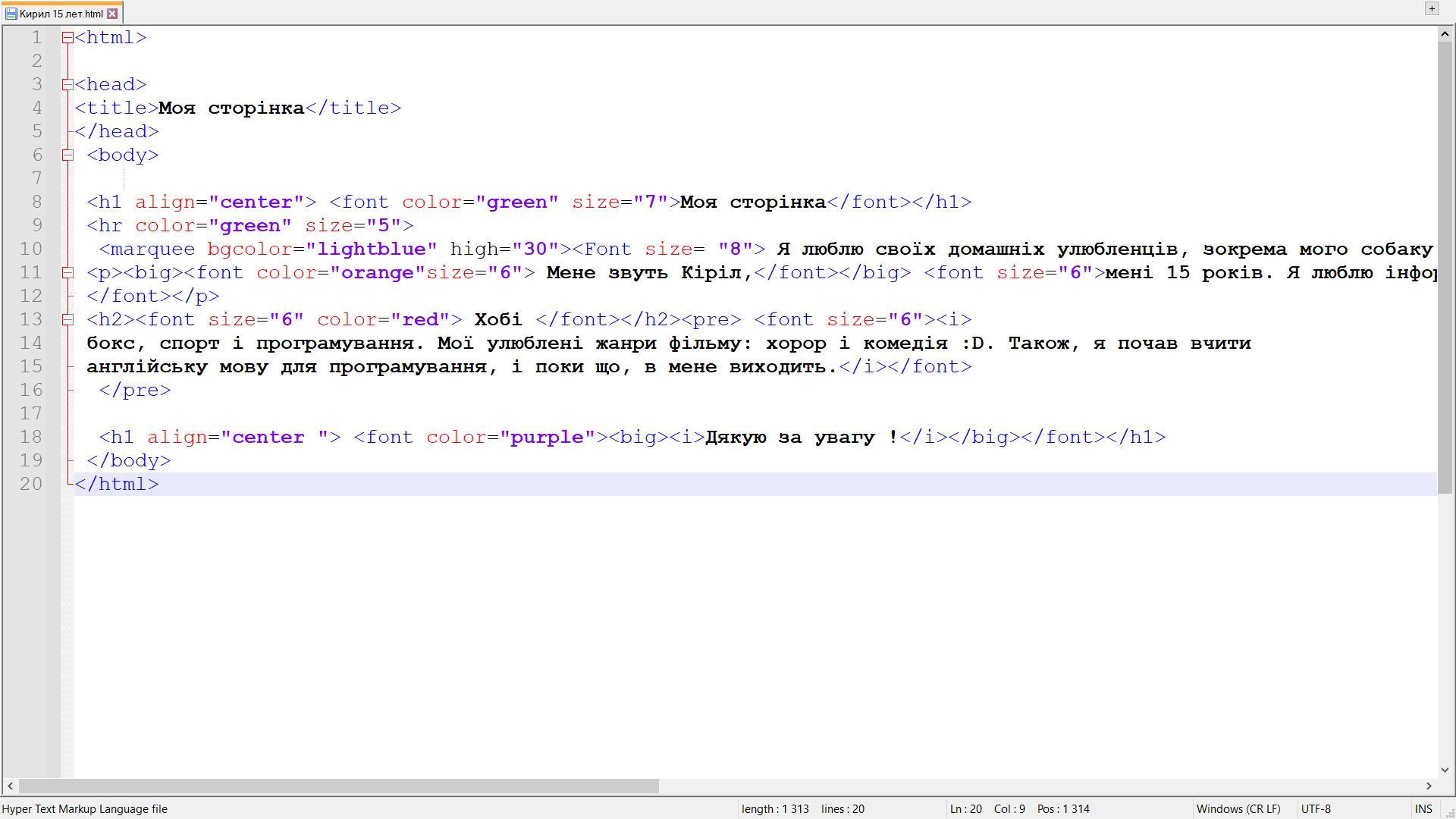The height and width of the screenshot is (819, 1456).
Task: Click the Windows (CR LF) line ending indicator
Action: click(1238, 809)
